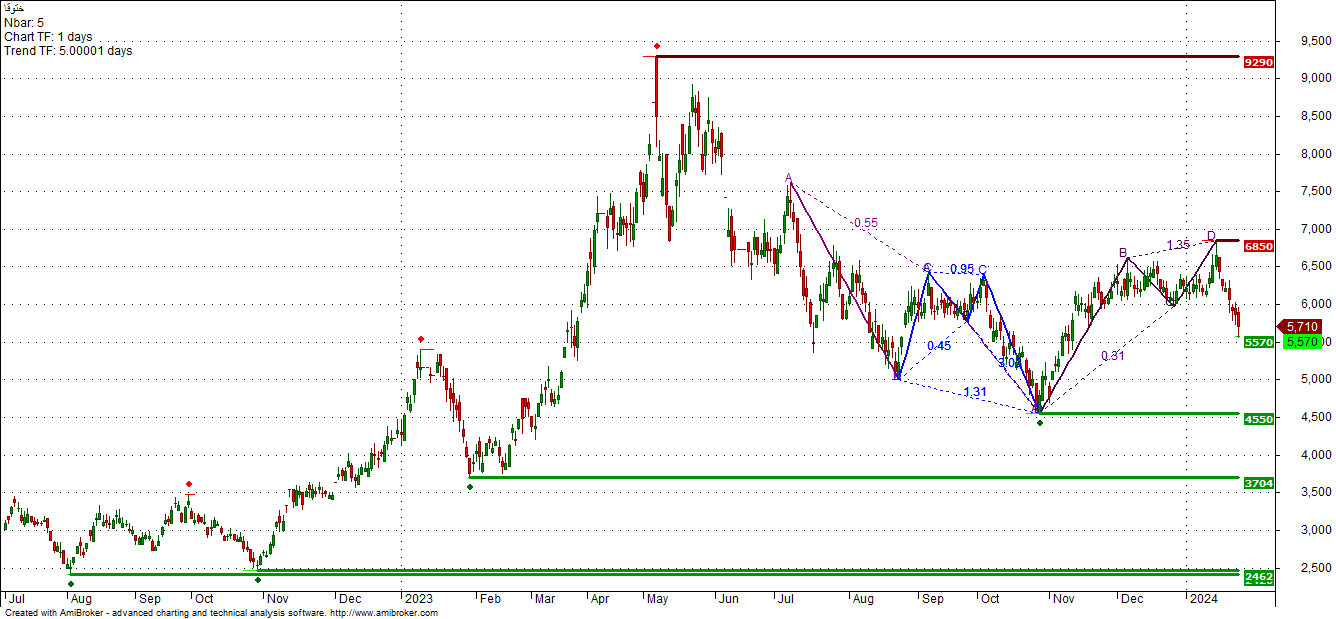This screenshot has height=619, width=1336.
Task: Select the green 5570 price label
Action: [x=1258, y=342]
